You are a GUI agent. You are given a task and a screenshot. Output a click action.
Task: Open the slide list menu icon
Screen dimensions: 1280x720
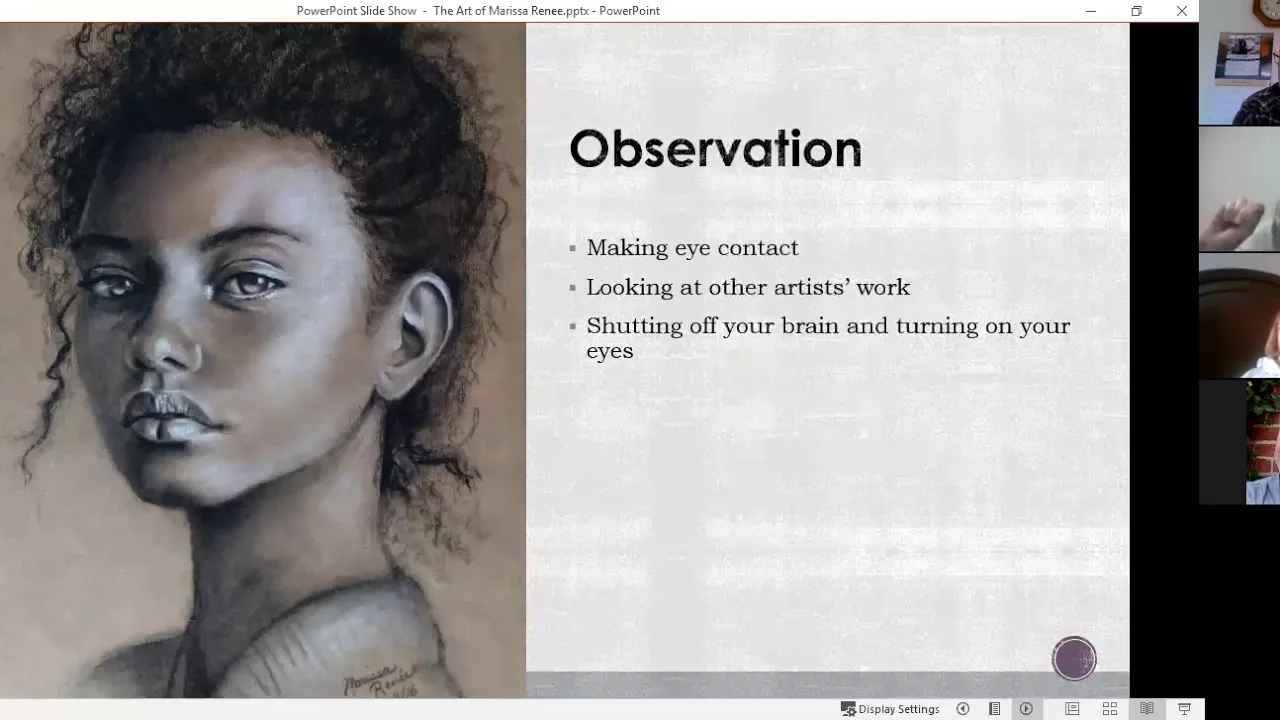pos(995,709)
